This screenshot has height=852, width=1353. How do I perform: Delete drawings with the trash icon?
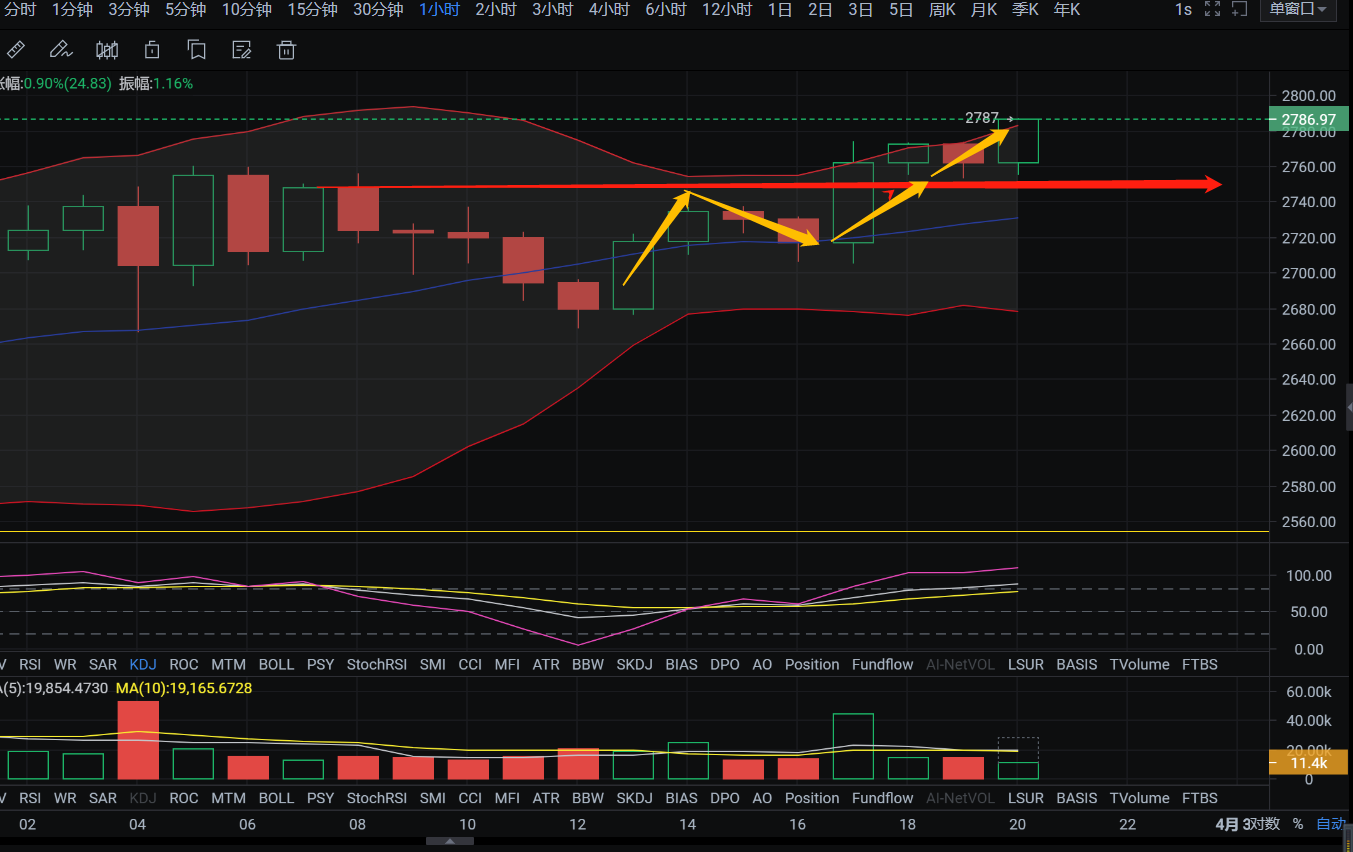point(286,49)
